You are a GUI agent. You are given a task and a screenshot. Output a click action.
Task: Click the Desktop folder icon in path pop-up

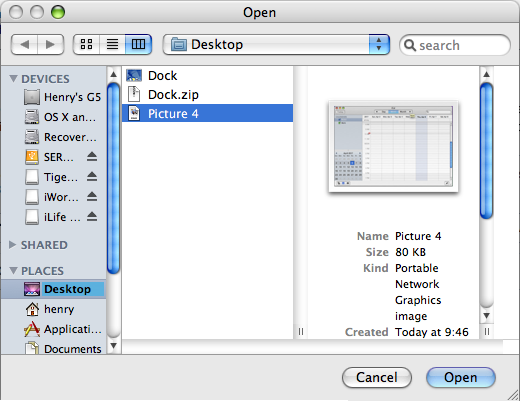tap(179, 44)
